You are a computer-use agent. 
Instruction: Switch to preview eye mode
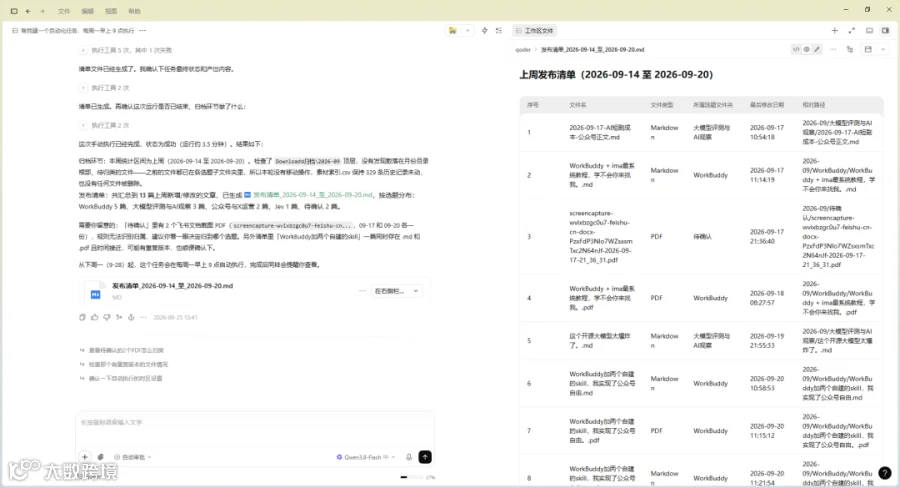coord(806,49)
